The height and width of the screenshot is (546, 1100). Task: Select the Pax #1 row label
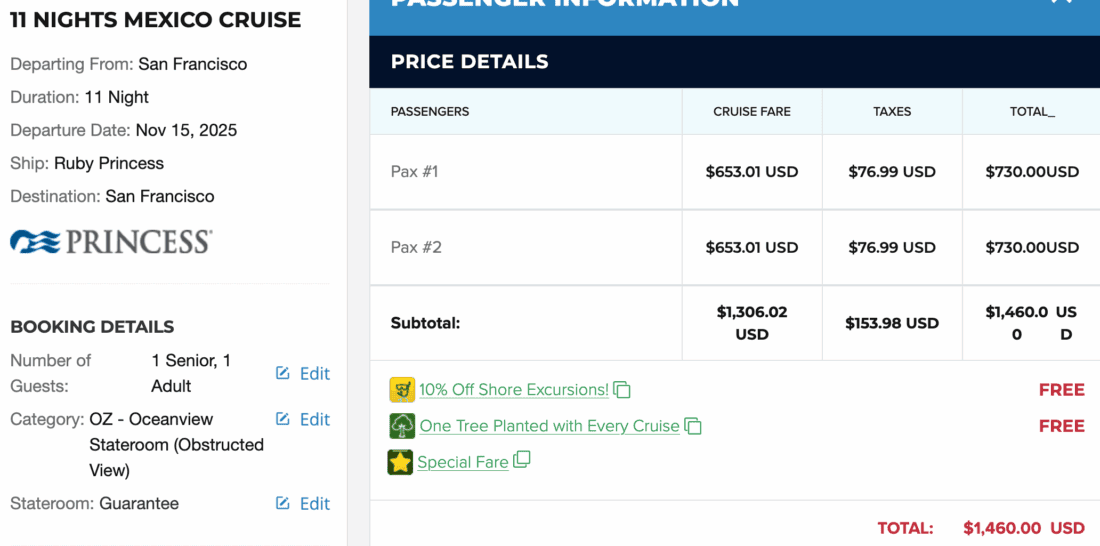point(414,171)
